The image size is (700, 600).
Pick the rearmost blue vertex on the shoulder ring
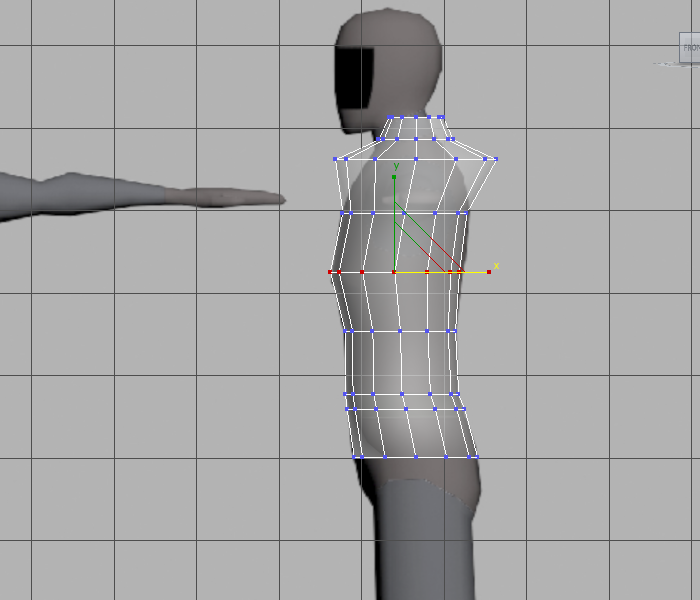pyautogui.click(x=496, y=159)
